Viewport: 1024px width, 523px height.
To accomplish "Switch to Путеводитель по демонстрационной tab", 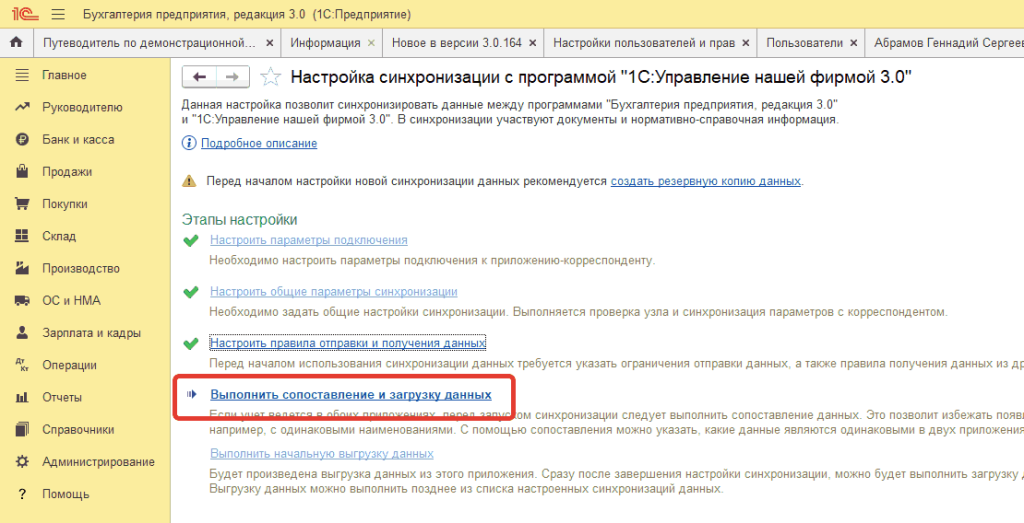I will pyautogui.click(x=150, y=43).
